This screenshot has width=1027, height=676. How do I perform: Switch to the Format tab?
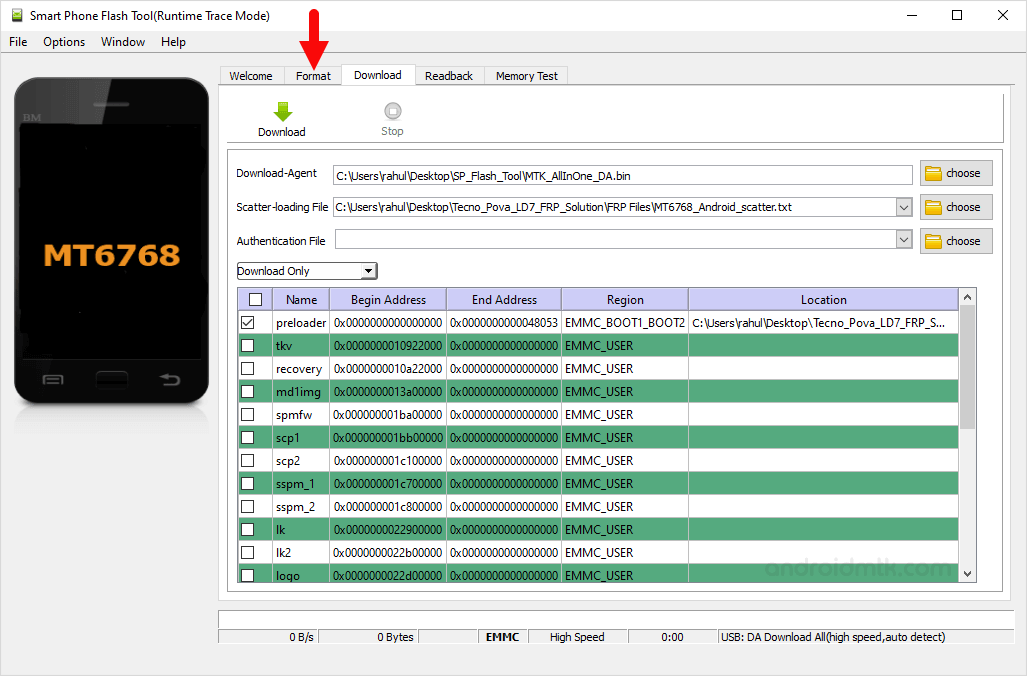point(312,75)
